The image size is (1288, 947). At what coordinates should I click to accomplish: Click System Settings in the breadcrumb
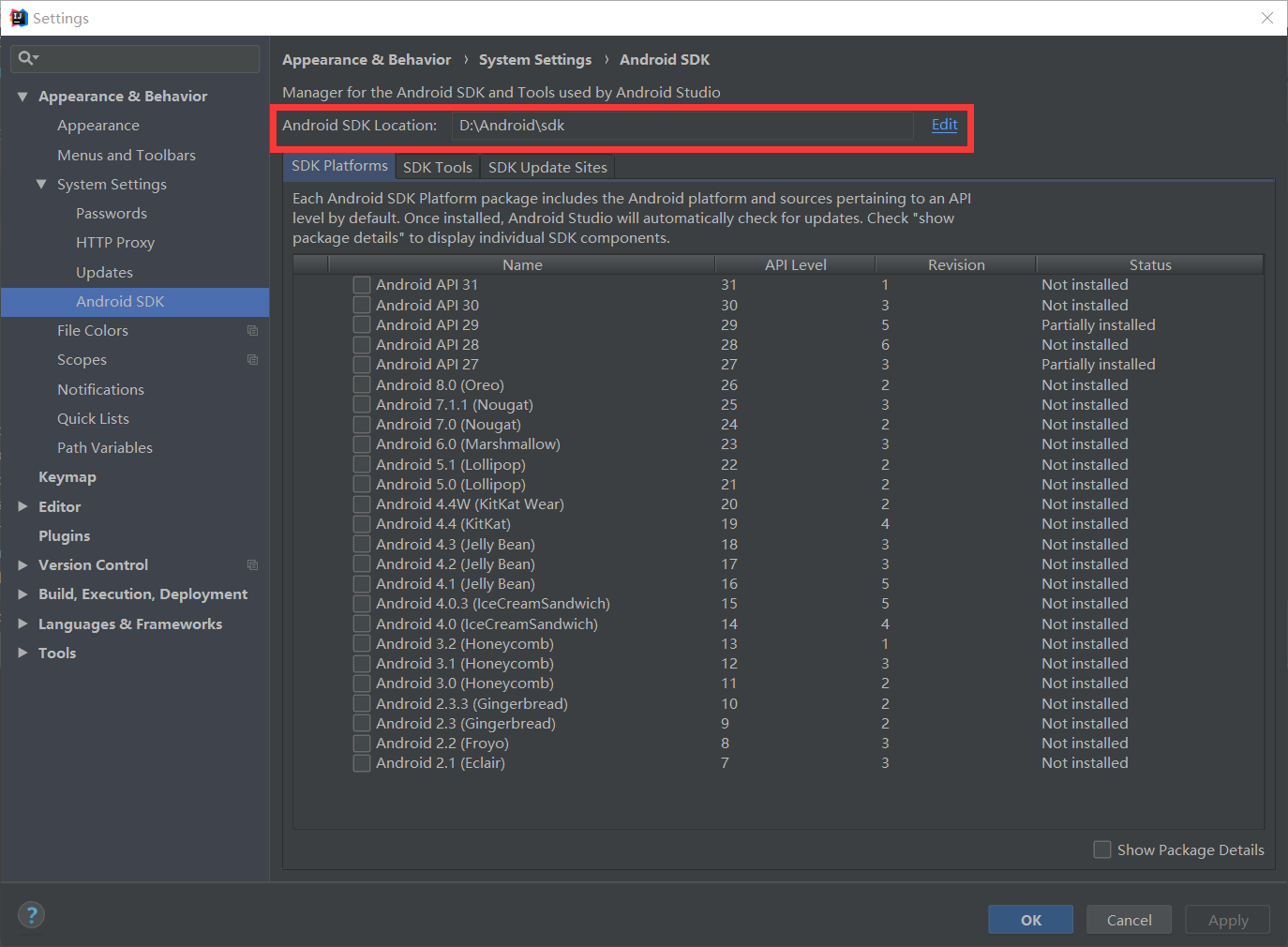535,59
